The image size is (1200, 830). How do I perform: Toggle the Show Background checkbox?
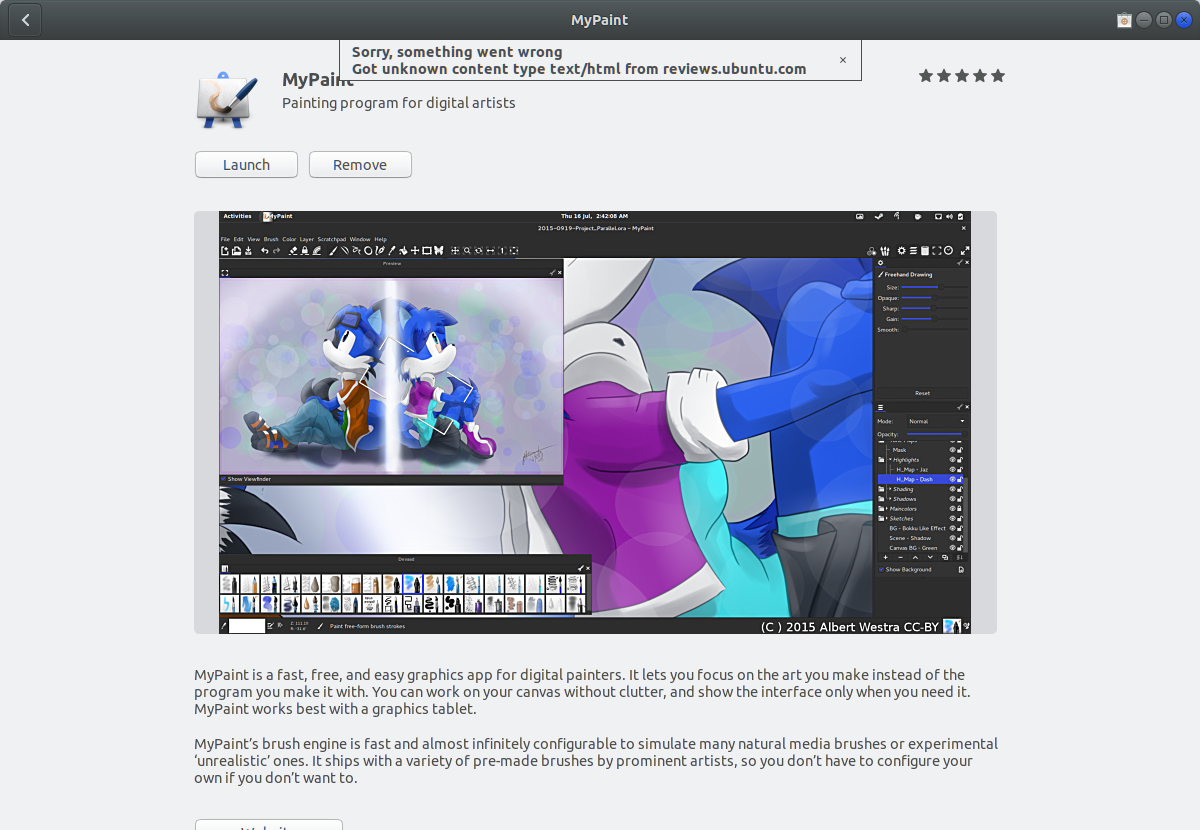(881, 570)
